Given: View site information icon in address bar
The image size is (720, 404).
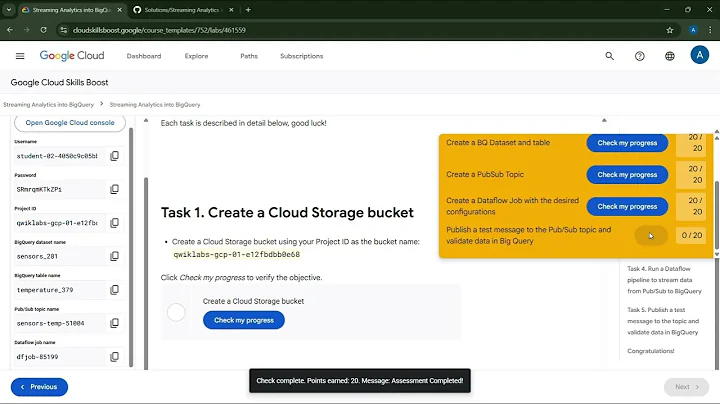Looking at the screenshot, I should click(x=64, y=30).
